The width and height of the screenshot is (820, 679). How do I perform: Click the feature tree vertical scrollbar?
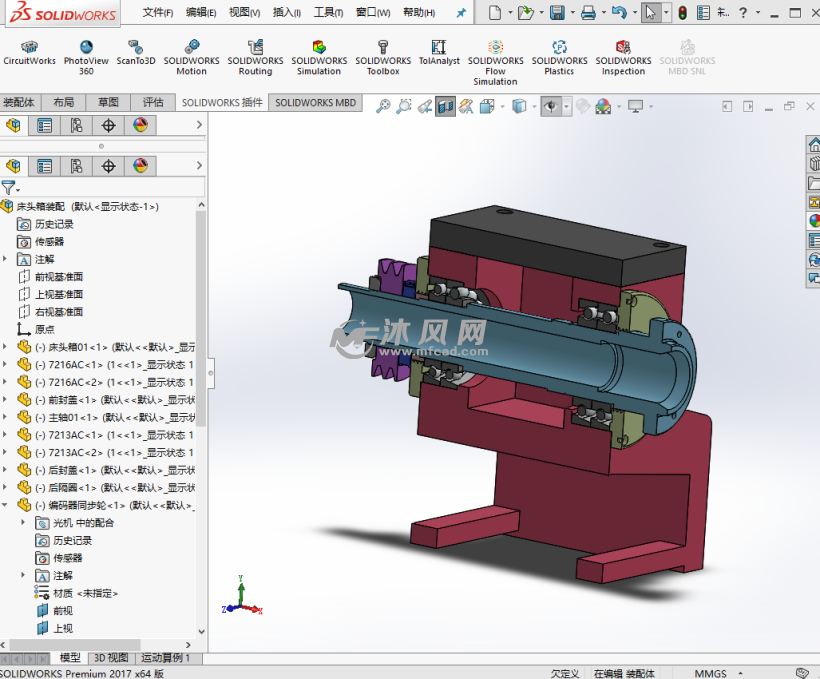pos(201,319)
